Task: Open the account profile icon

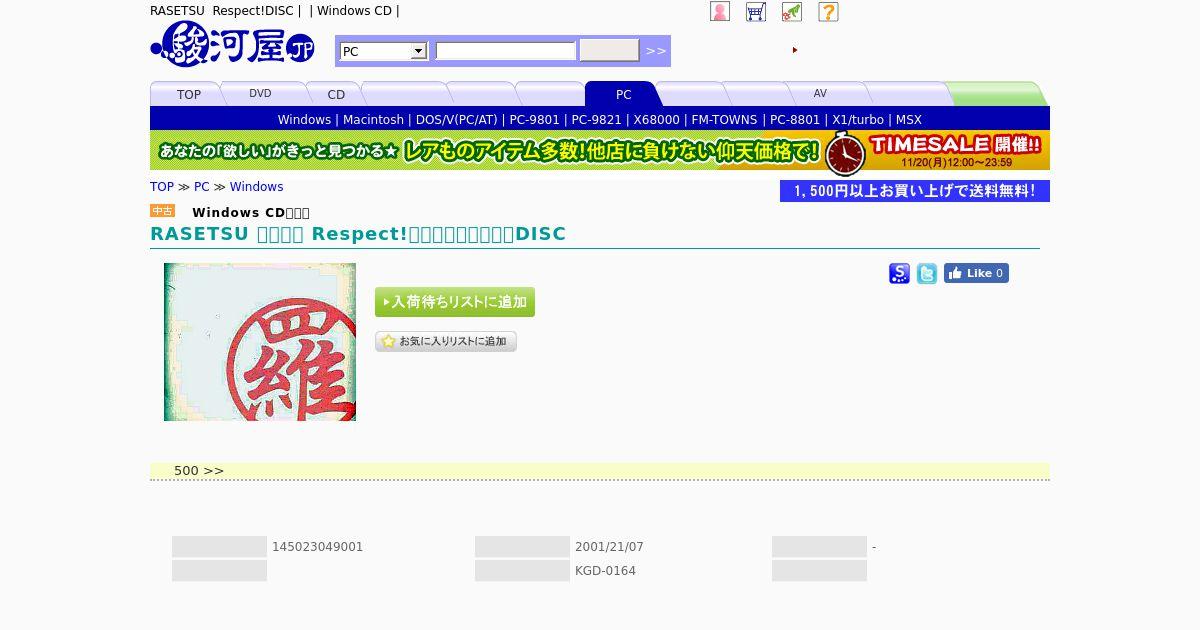Action: pos(720,11)
